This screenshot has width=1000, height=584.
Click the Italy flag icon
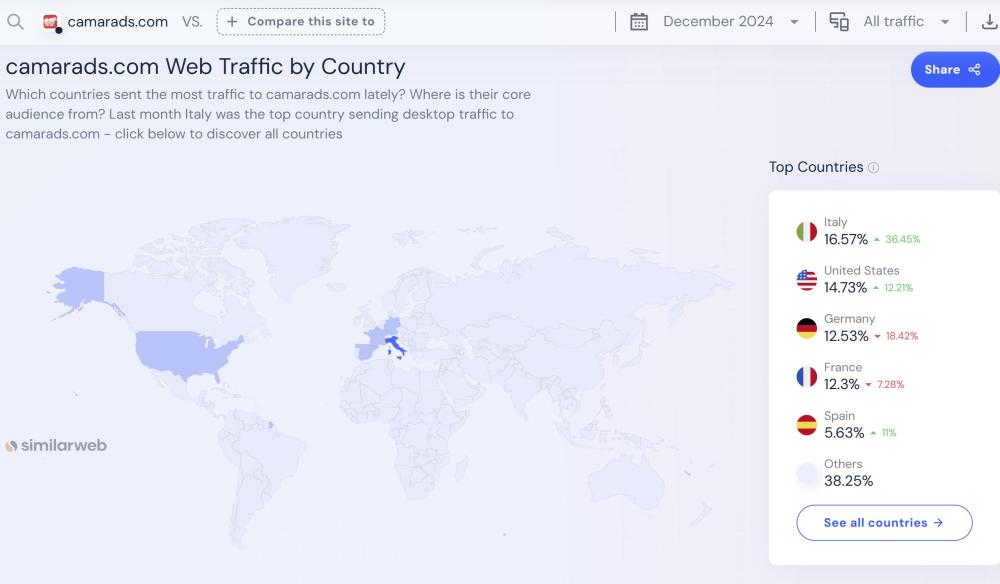pyautogui.click(x=806, y=231)
